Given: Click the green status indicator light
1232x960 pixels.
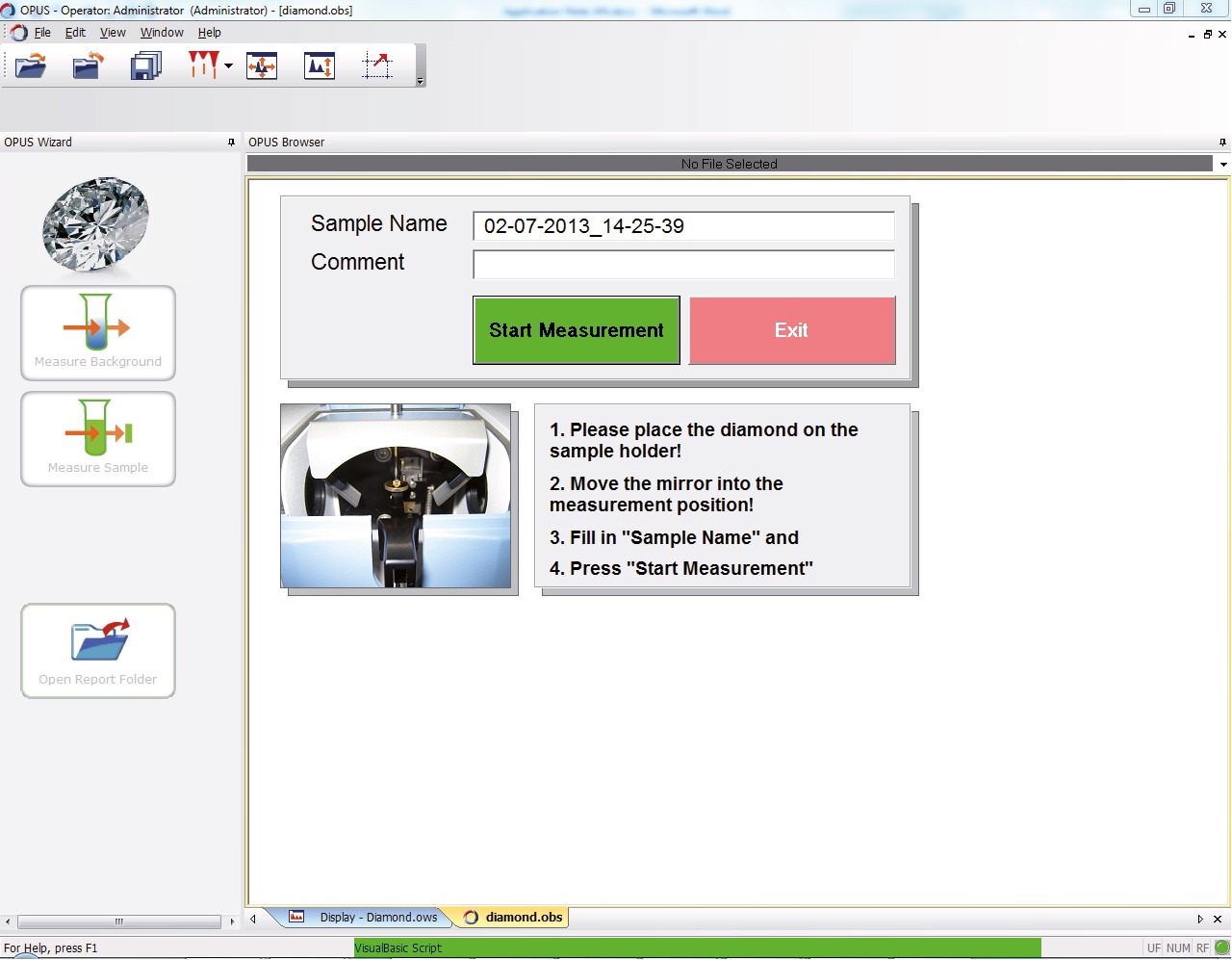Looking at the screenshot, I should point(1222,947).
